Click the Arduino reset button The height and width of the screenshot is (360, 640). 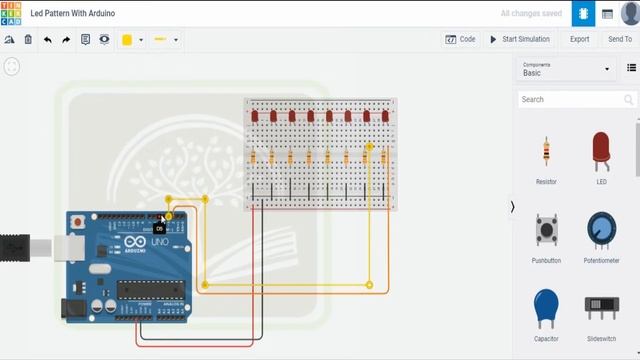tap(77, 222)
